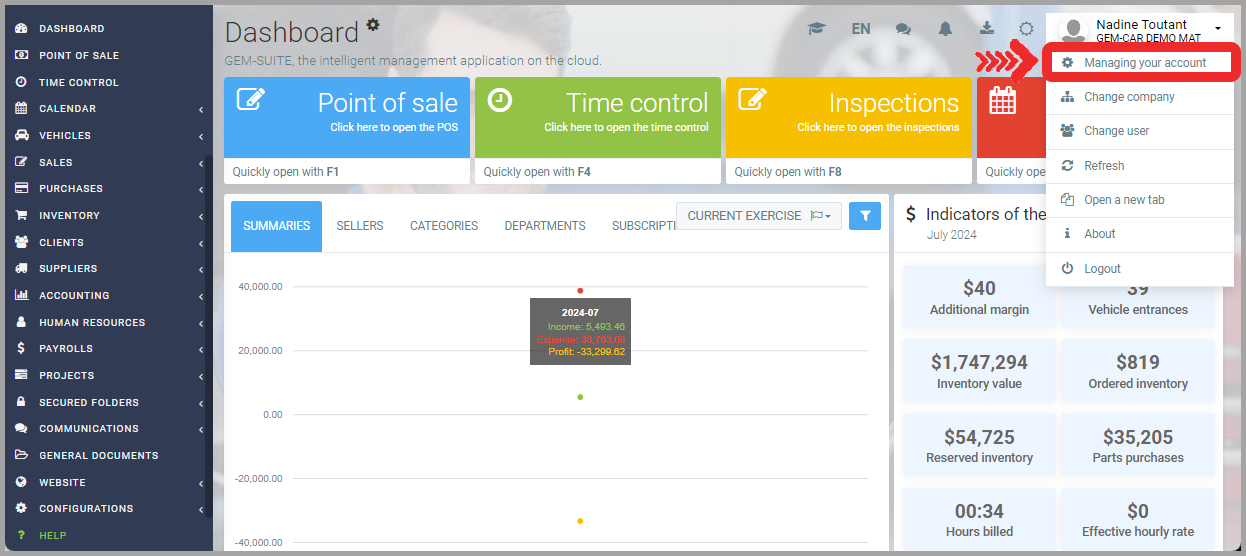Expand the Accounting sidebar section
This screenshot has width=1246, height=556.
pos(74,295)
